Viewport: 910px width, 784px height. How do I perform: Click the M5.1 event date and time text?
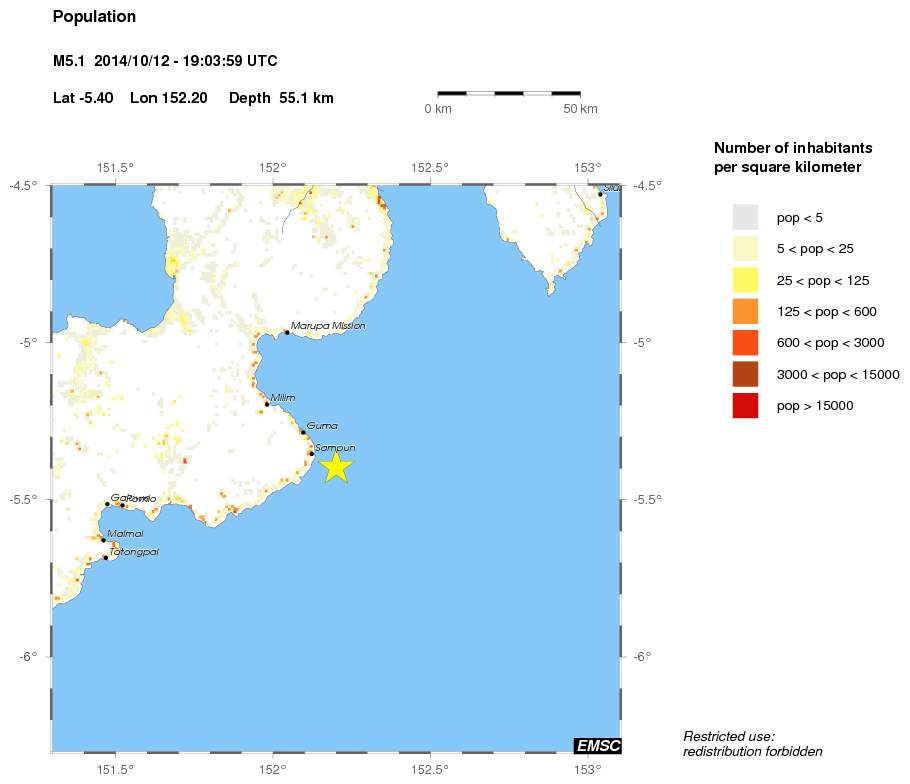(165, 62)
